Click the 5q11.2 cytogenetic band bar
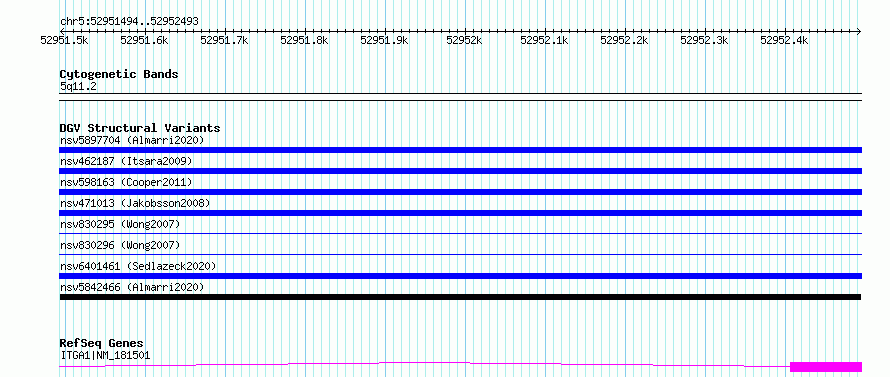890x377 pixels. pos(460,97)
